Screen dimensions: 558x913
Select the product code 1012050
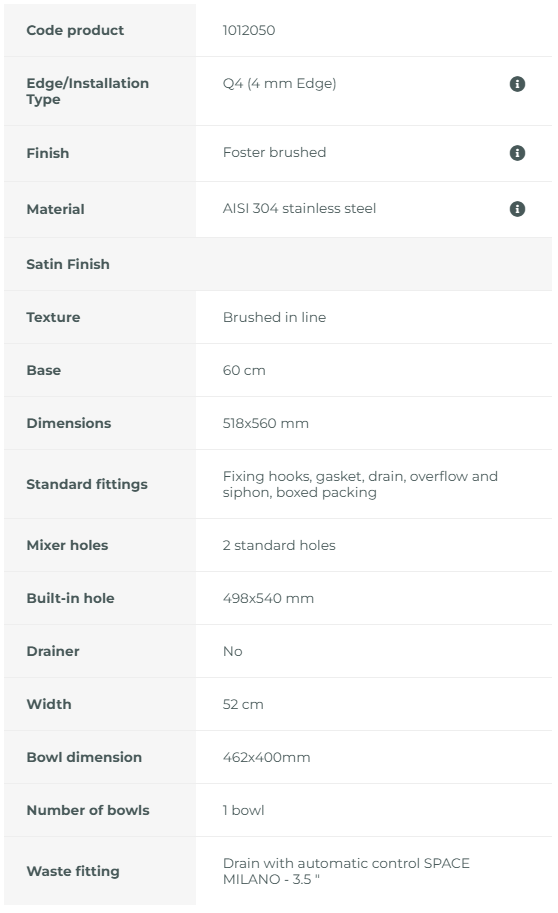click(x=249, y=30)
